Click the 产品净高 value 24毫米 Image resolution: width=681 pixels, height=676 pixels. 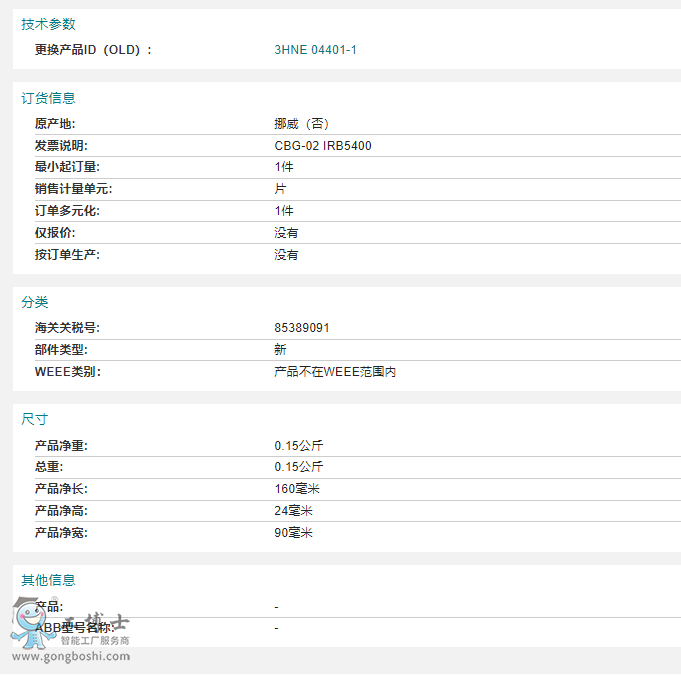(294, 511)
